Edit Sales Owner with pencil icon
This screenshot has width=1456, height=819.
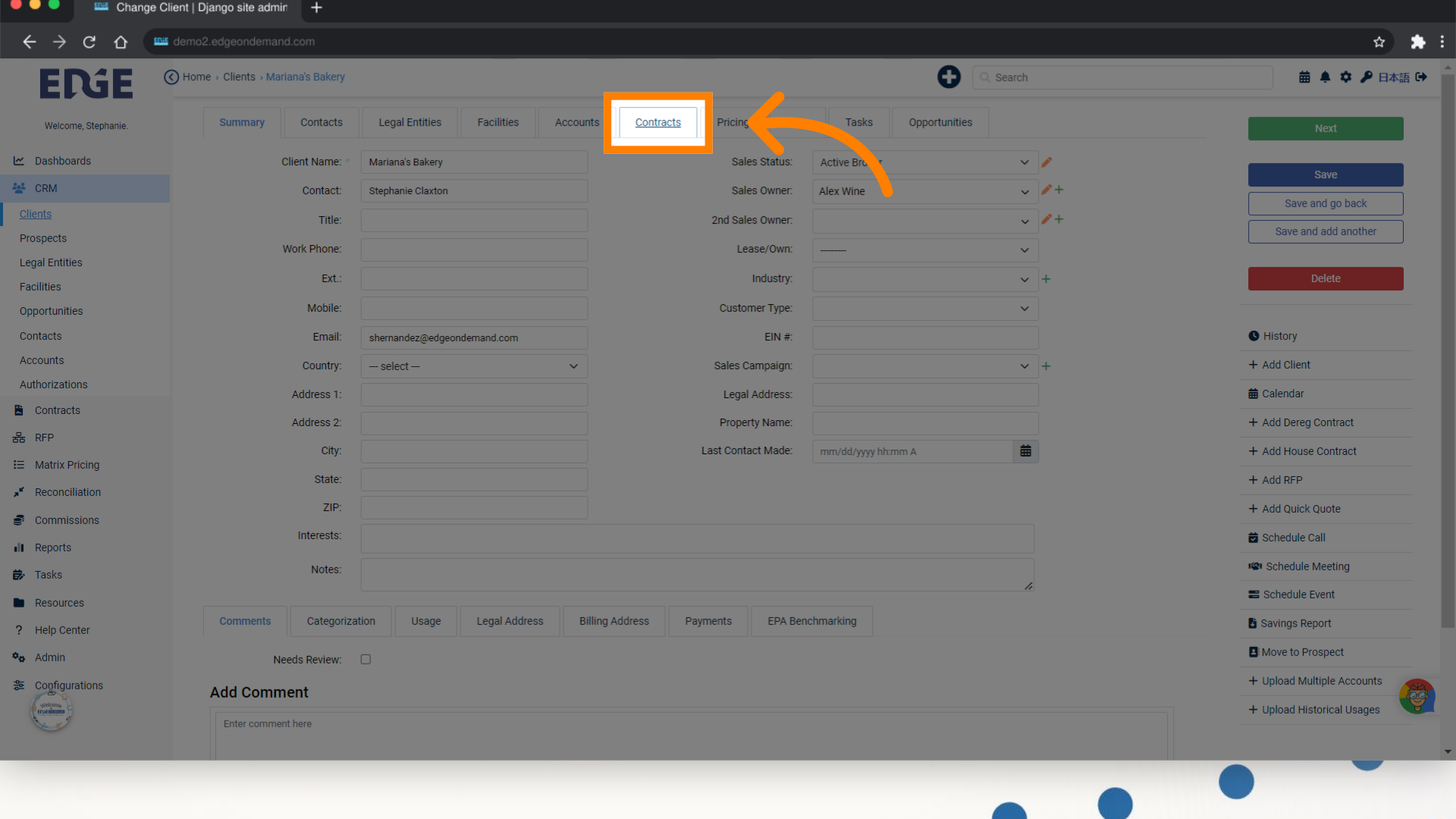click(x=1046, y=190)
